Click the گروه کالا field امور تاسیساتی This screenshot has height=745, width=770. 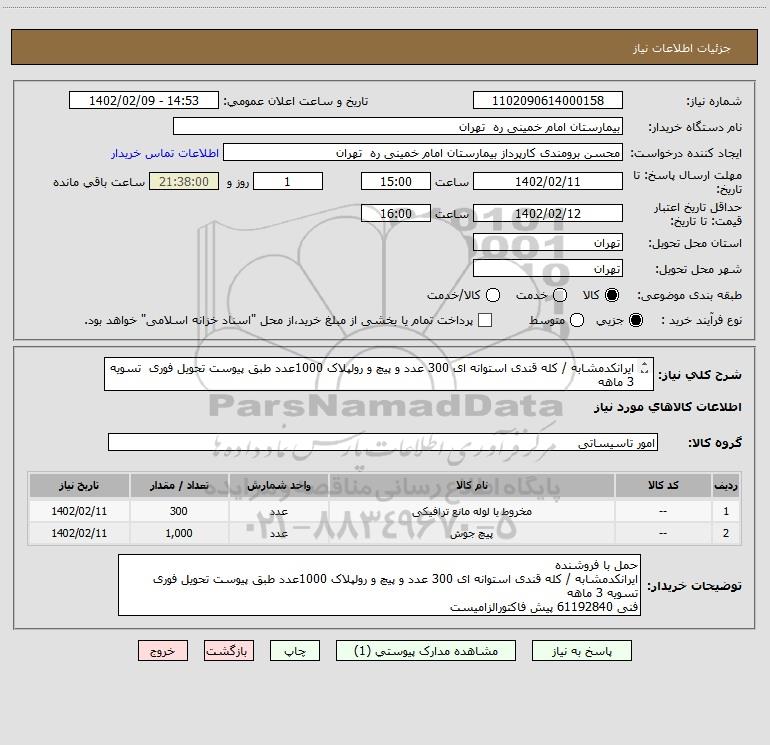coord(383,442)
